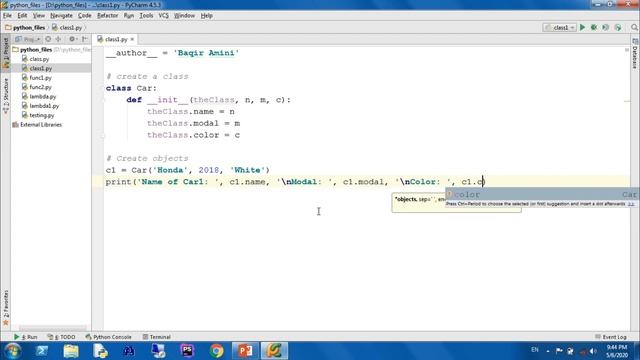Toggle the Database tool window side tab
This screenshot has height=360, width=640.
(635, 54)
